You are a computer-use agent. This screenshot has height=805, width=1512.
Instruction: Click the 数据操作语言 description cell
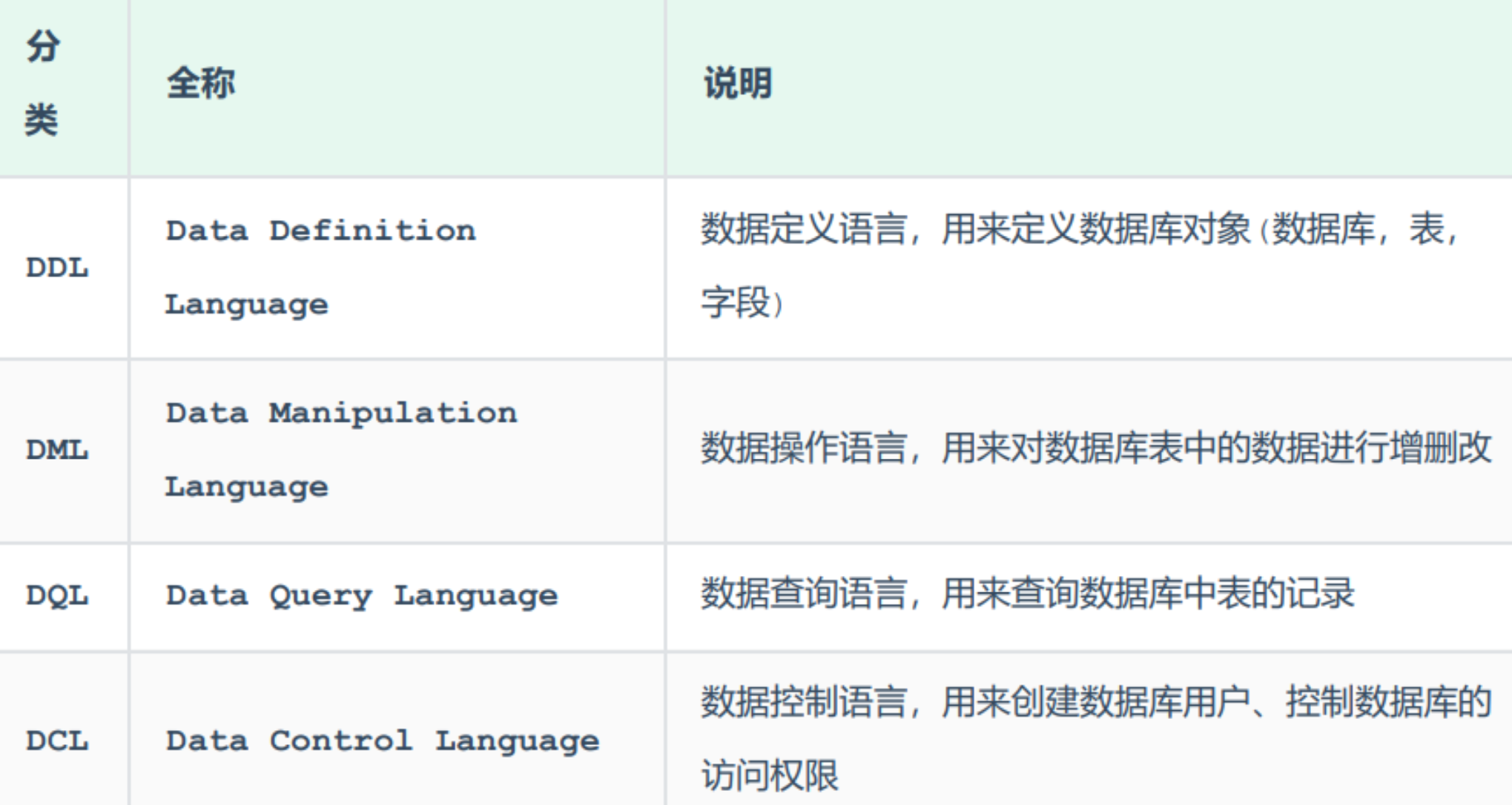(x=1095, y=448)
